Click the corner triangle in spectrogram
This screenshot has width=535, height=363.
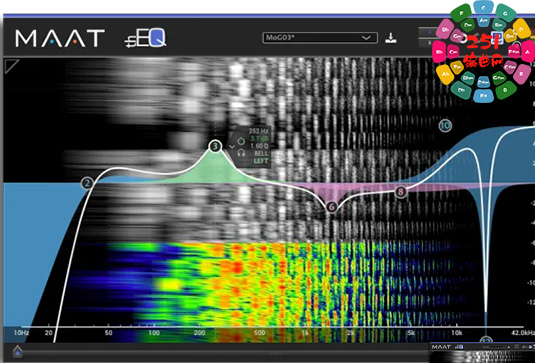(11, 66)
